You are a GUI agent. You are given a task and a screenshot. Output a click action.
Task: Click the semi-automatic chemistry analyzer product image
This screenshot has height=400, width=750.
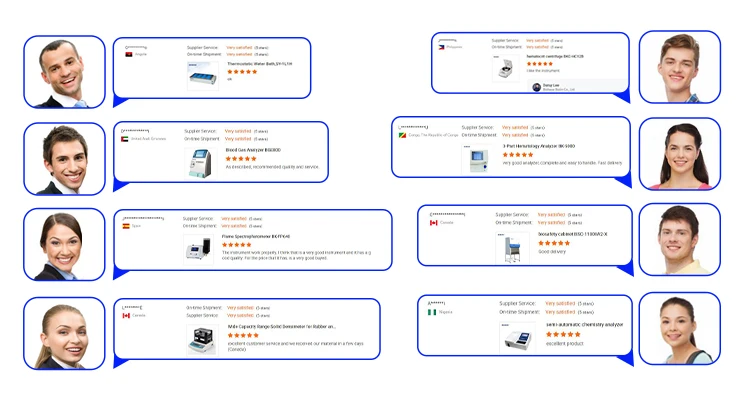coord(516,338)
